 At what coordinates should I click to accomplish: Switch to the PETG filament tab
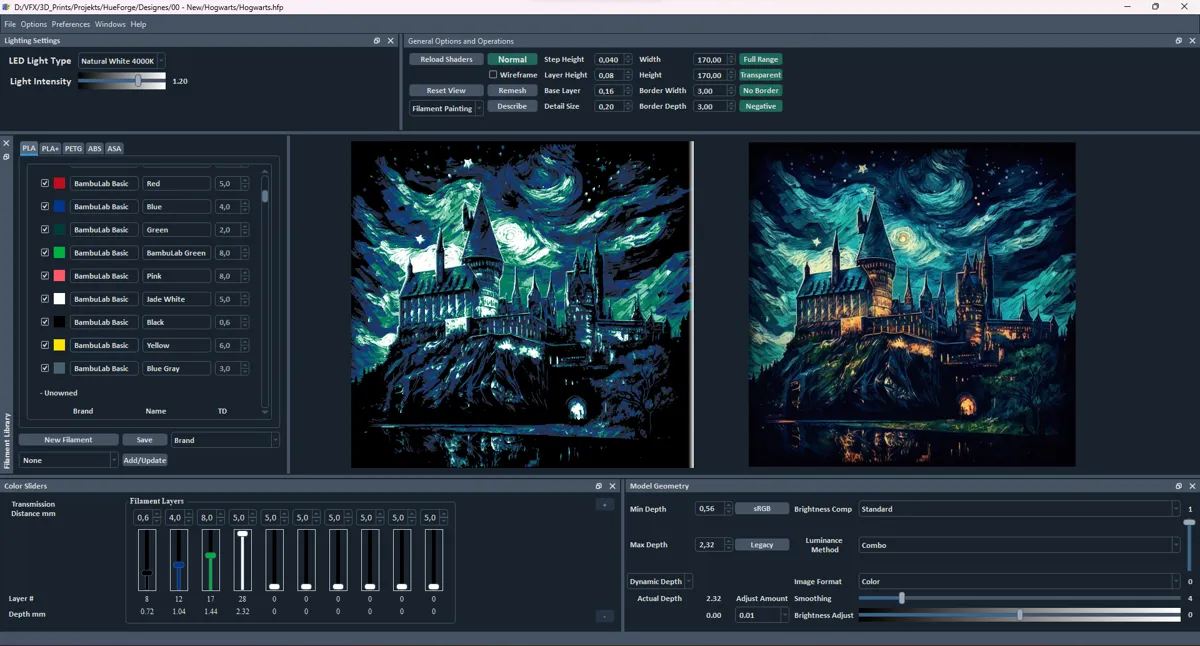(x=73, y=149)
